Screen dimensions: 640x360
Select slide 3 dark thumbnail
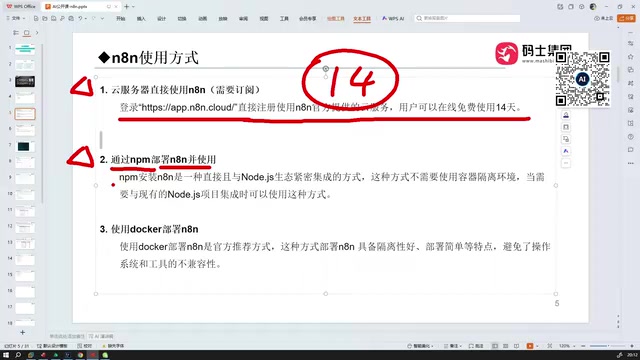[25, 81]
